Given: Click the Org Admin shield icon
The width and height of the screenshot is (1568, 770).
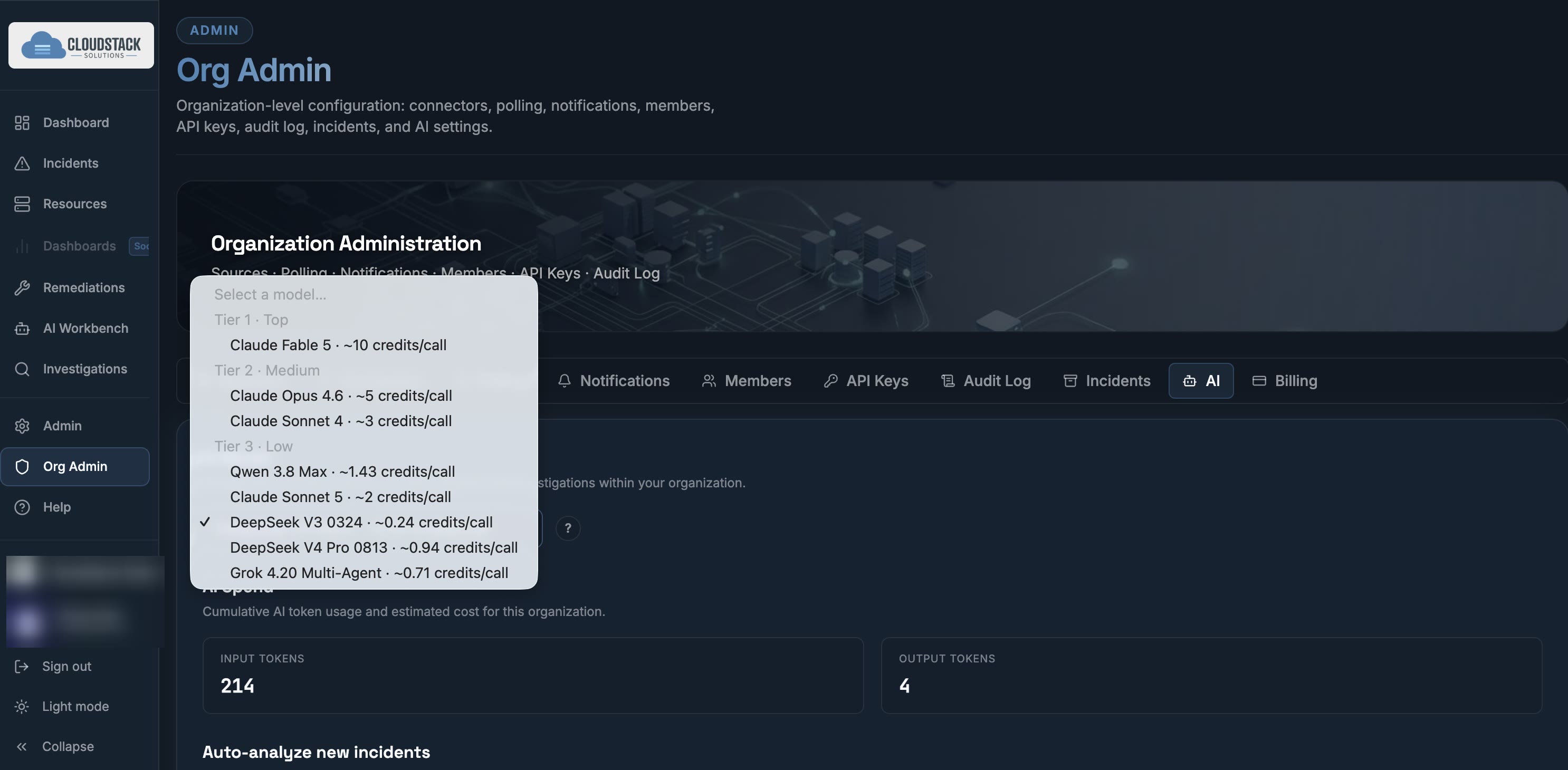Looking at the screenshot, I should [22, 467].
